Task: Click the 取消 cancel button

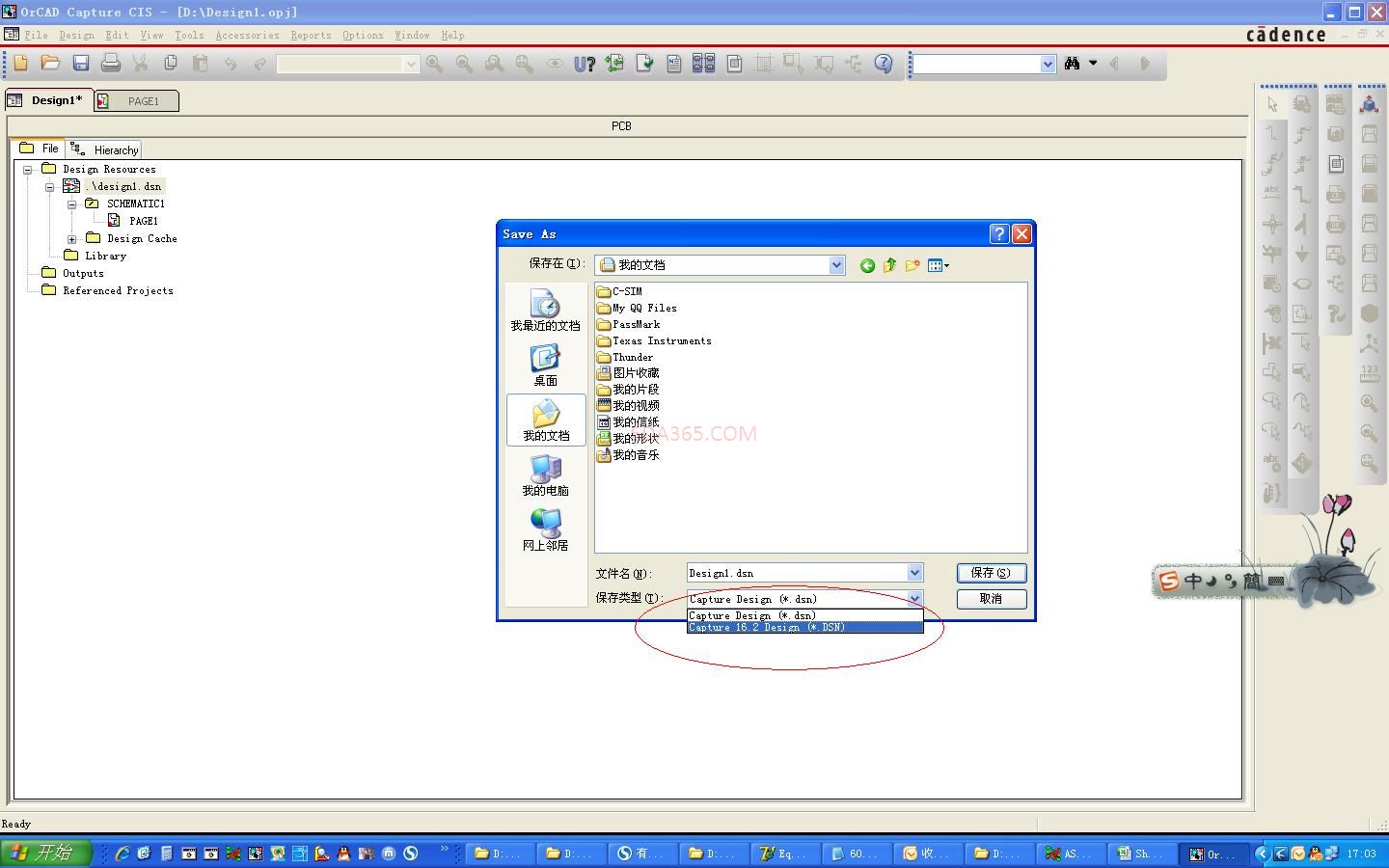Action: click(x=991, y=599)
